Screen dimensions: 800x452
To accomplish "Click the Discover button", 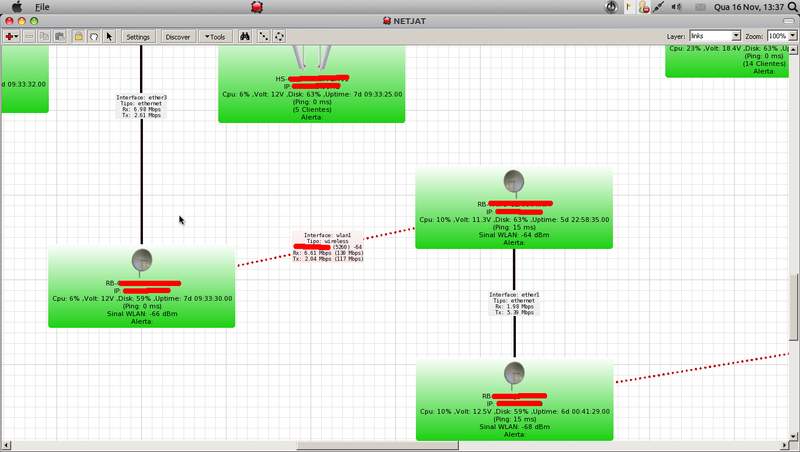I will pyautogui.click(x=178, y=37).
